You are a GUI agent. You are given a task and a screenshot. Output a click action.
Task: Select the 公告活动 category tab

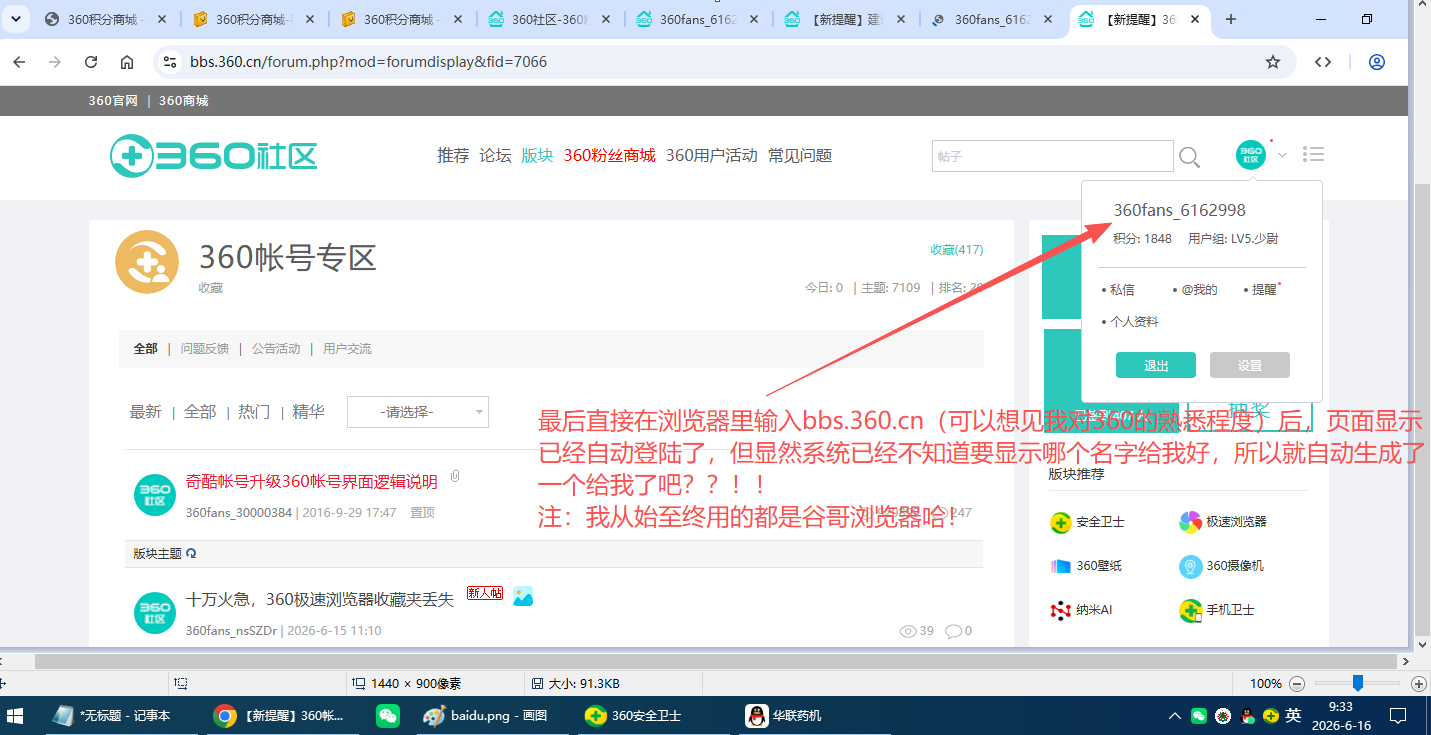[276, 349]
